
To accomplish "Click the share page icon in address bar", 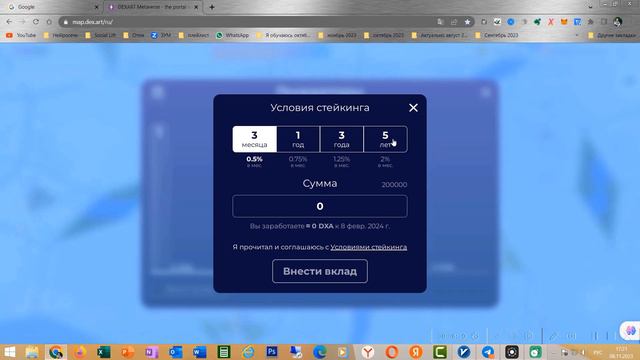I will (454, 22).
